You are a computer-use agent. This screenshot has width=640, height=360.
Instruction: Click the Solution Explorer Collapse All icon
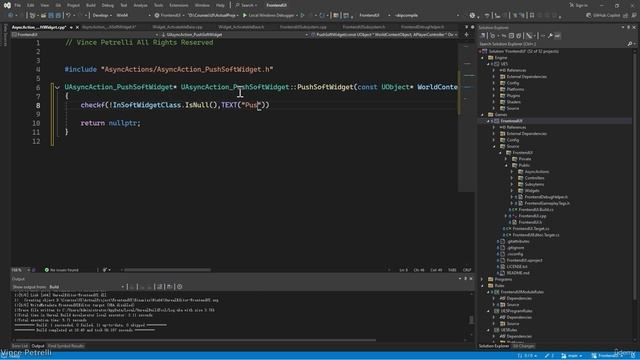click(x=511, y=36)
